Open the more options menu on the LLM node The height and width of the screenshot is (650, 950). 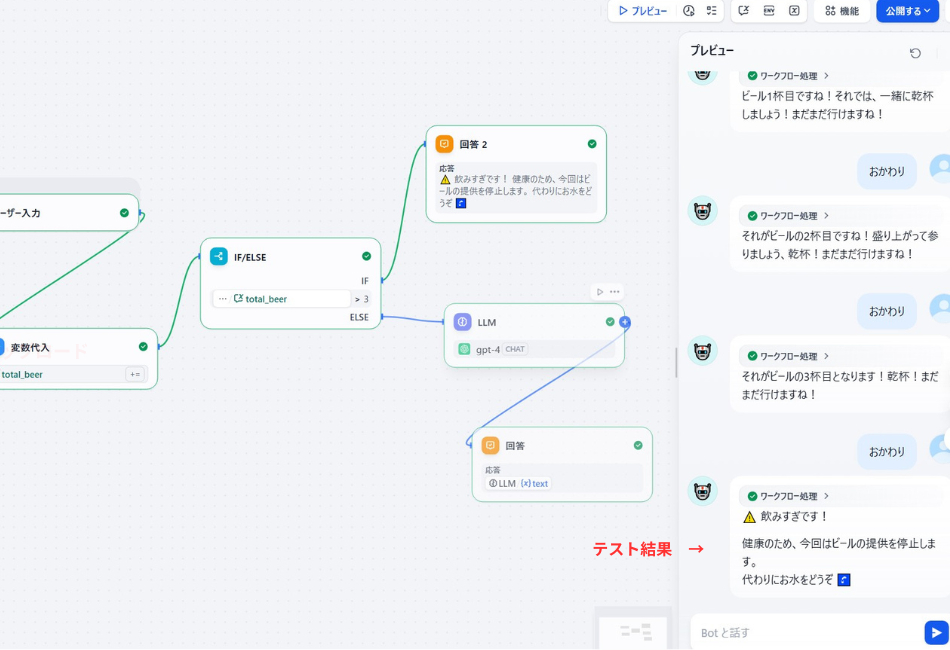point(614,291)
